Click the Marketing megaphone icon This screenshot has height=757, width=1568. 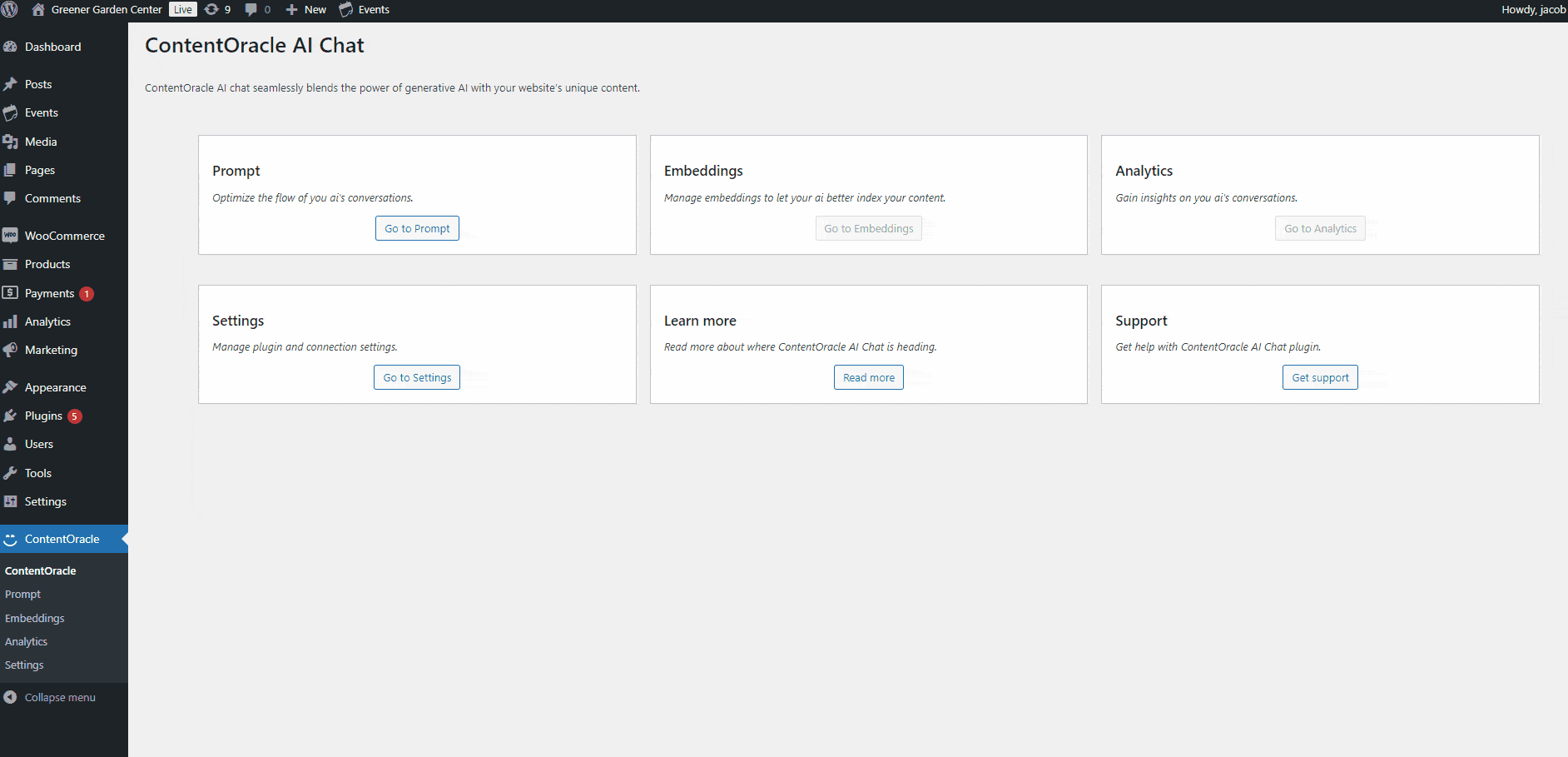pos(10,350)
